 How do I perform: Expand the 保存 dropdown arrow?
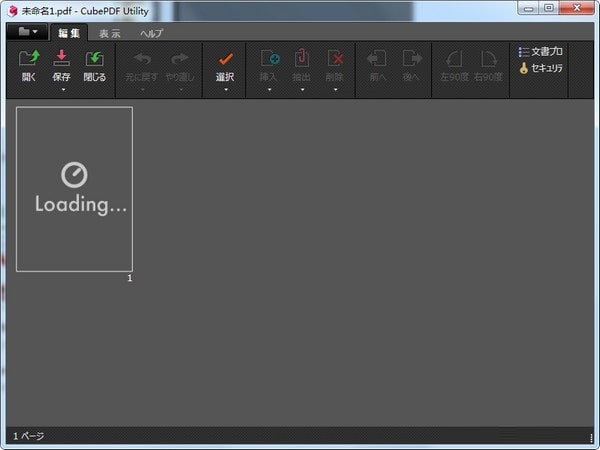point(64,90)
